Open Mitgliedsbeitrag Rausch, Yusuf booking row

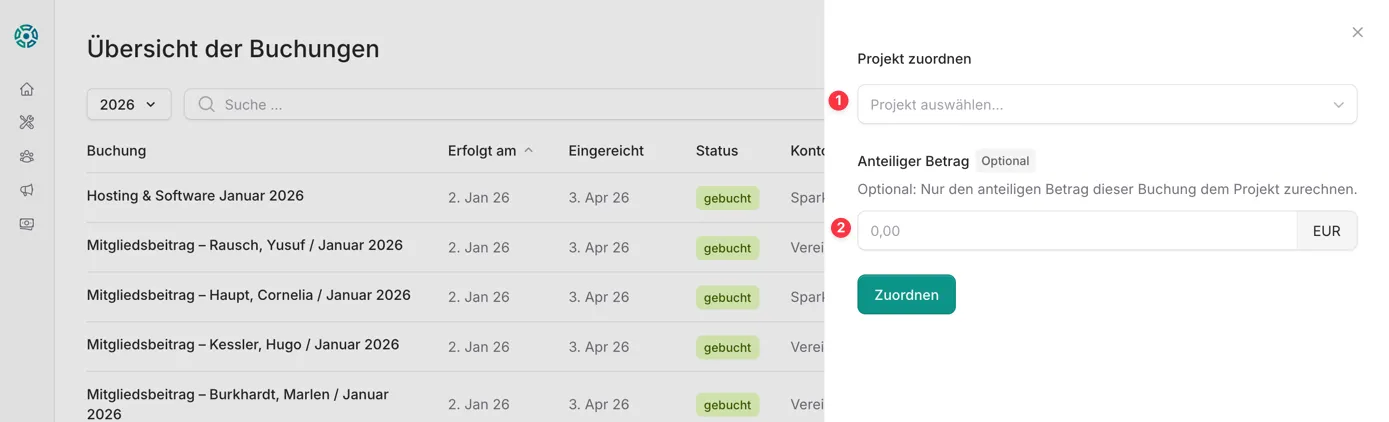pyautogui.click(x=244, y=245)
